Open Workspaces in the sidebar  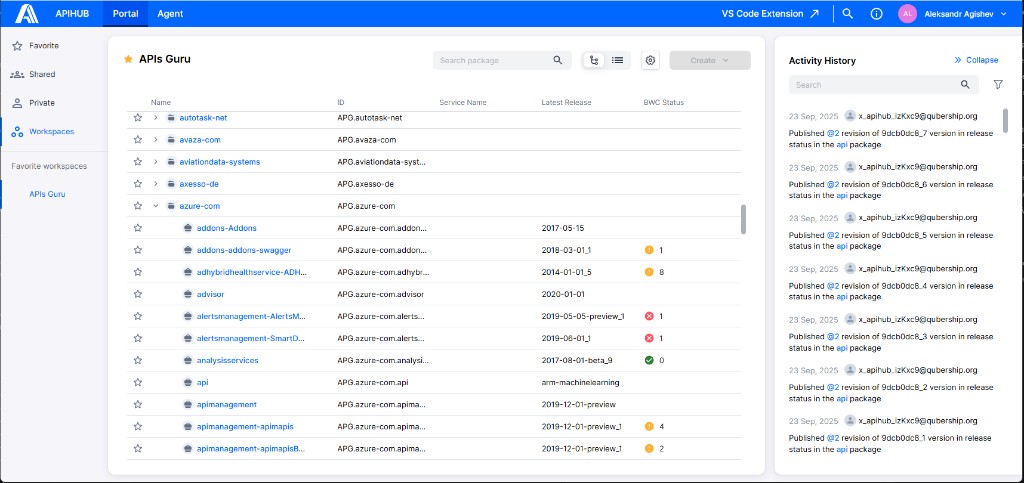pos(52,131)
